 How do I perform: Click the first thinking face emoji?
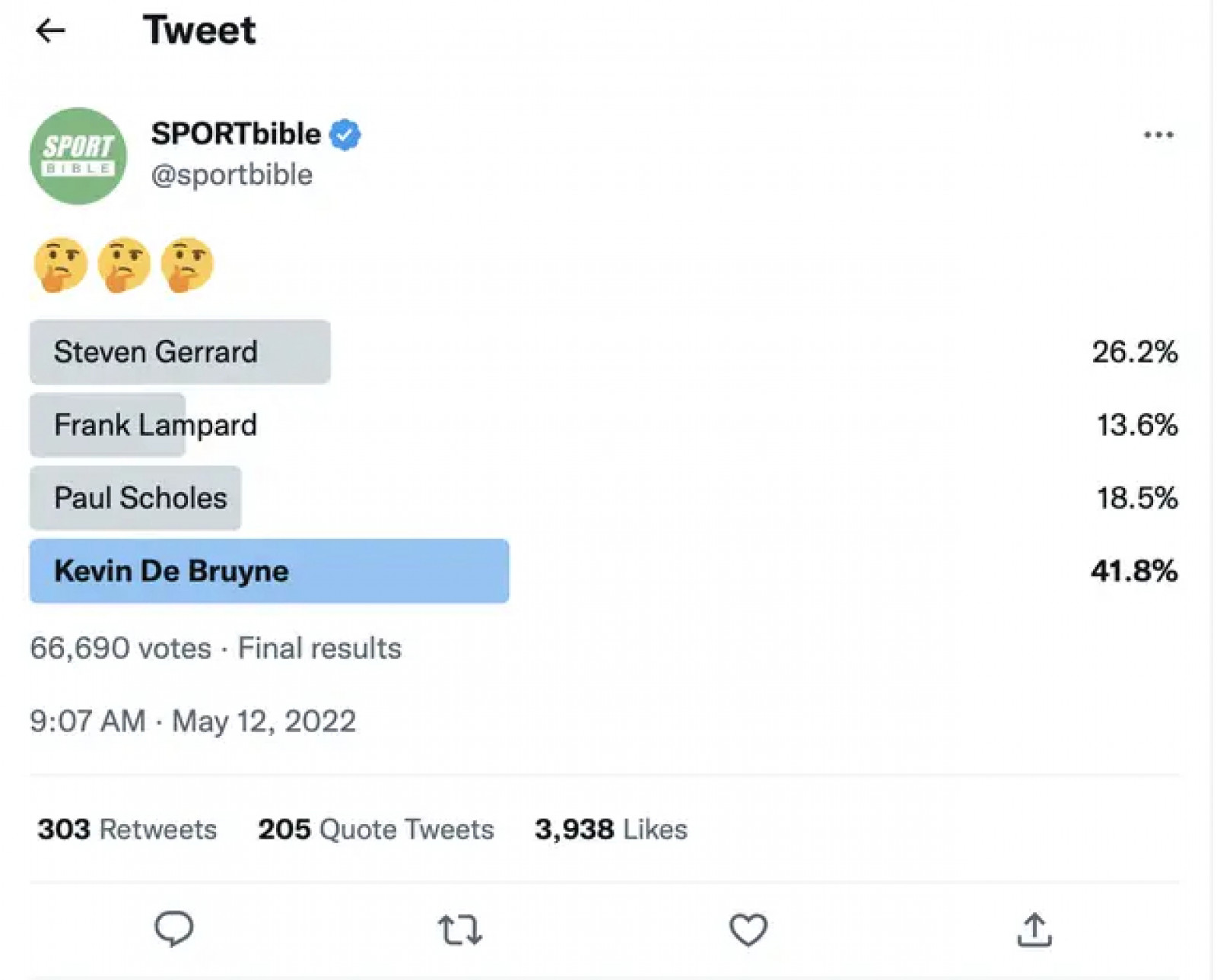tap(61, 265)
